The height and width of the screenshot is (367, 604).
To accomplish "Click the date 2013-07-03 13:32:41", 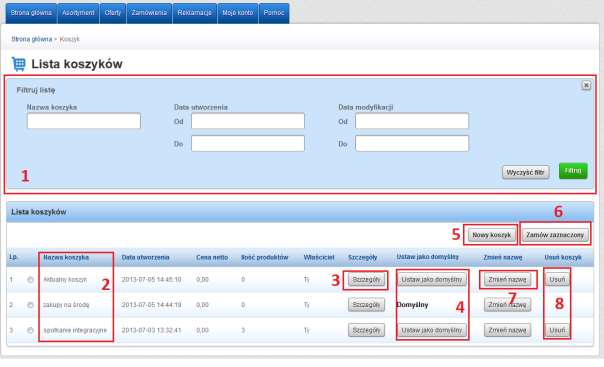I will (151, 330).
